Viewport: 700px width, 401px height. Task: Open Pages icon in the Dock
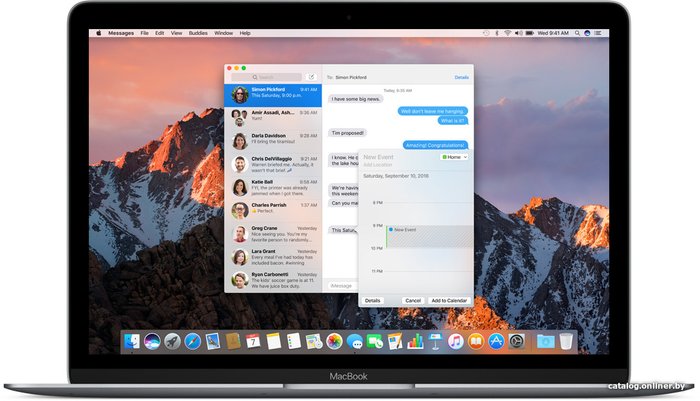(x=395, y=342)
